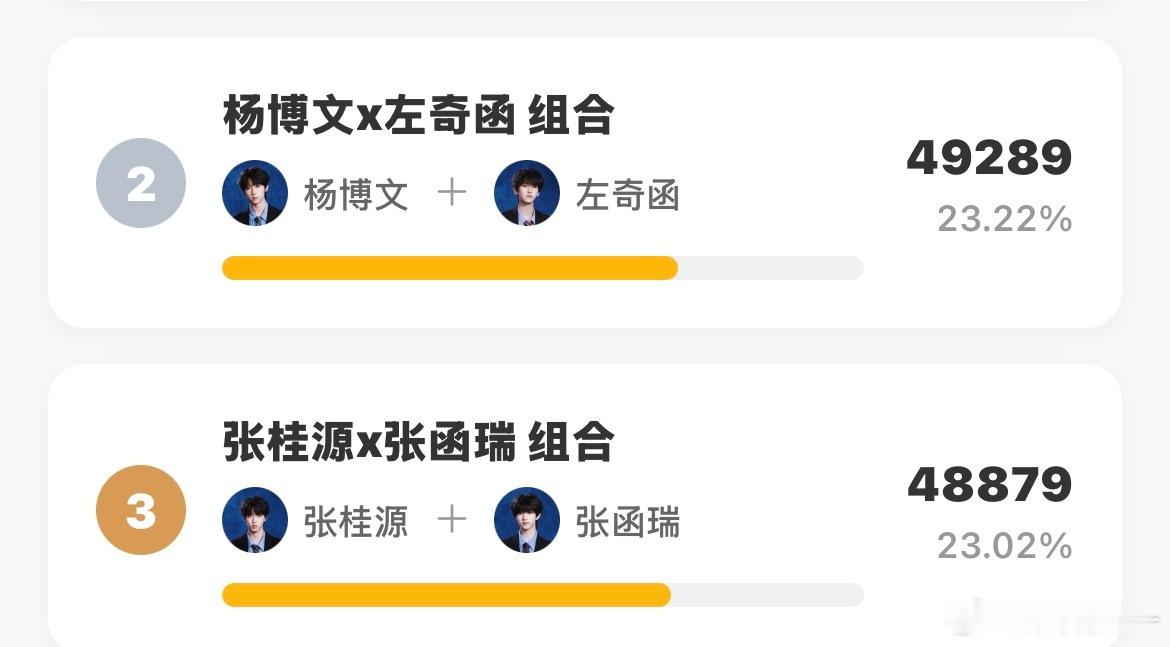Image resolution: width=1170 pixels, height=647 pixels.
Task: Click the 左奇函 name label
Action: (628, 196)
